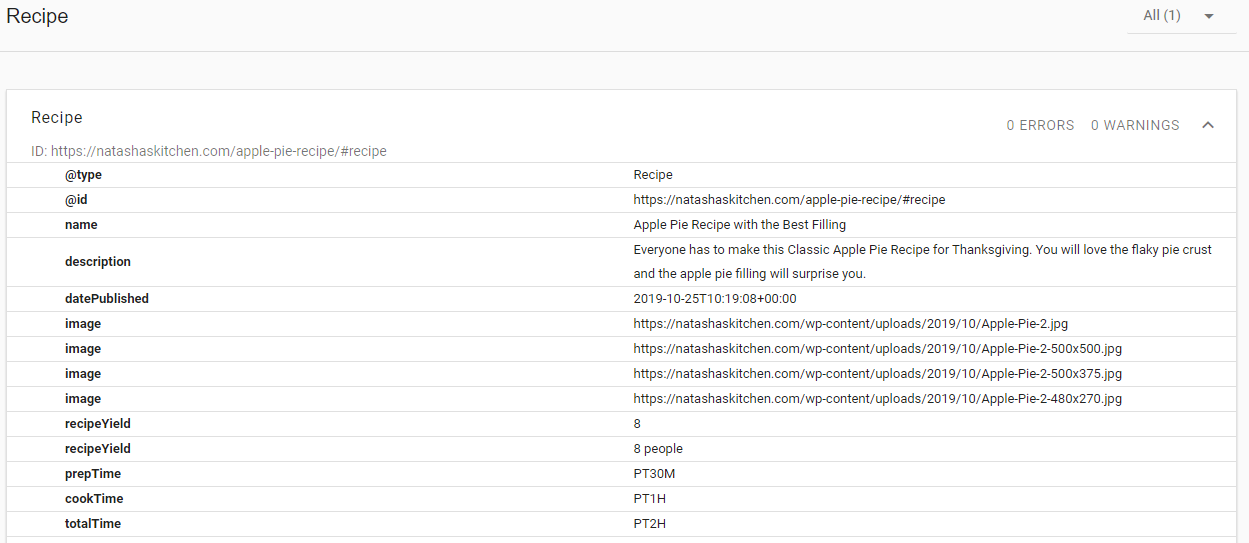Click the ID recipe URL line
The width and height of the screenshot is (1249, 543).
coord(209,151)
